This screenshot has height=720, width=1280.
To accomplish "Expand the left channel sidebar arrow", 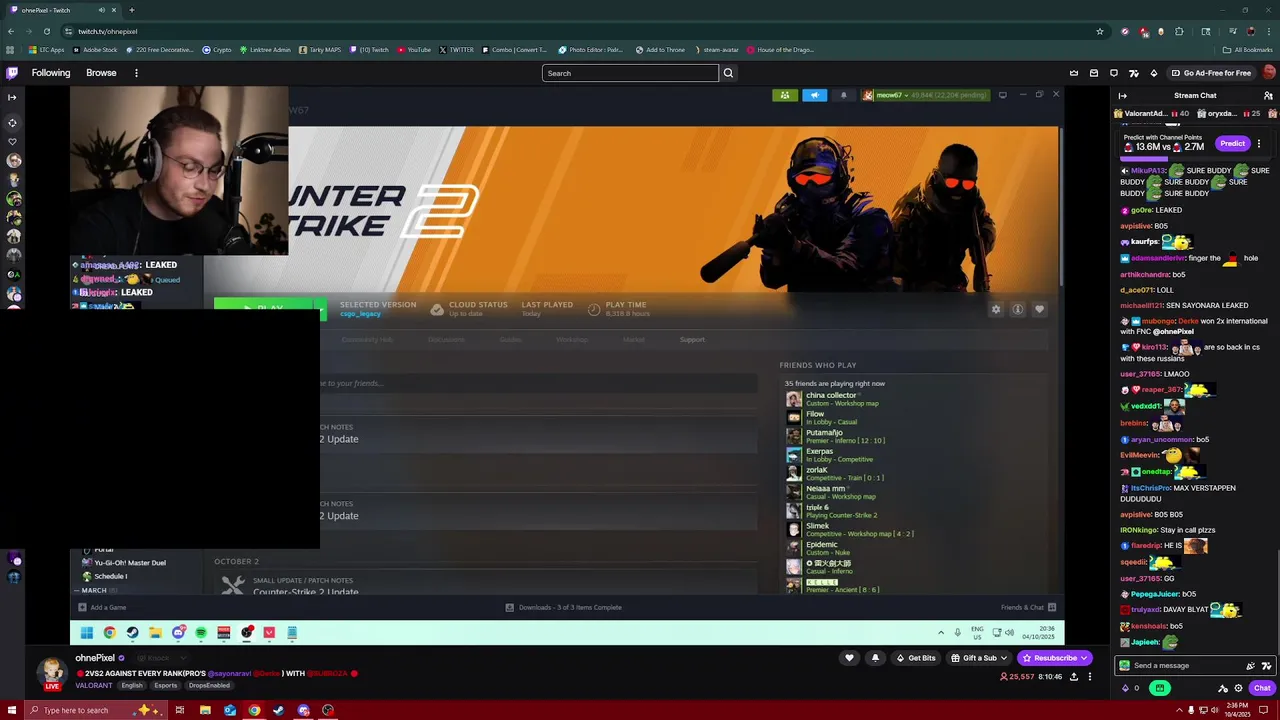I will [12, 97].
